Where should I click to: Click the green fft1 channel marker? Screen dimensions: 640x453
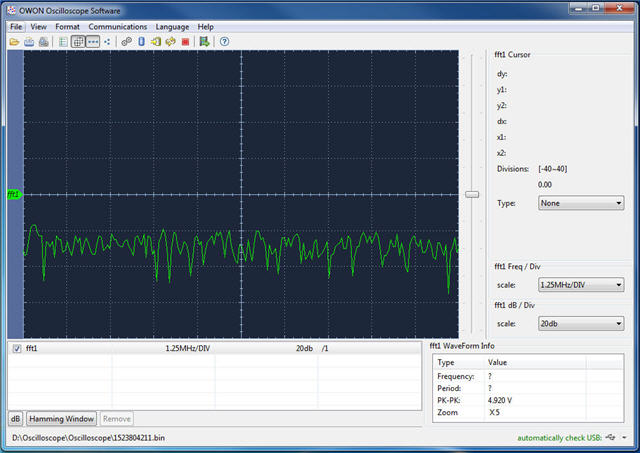13,194
